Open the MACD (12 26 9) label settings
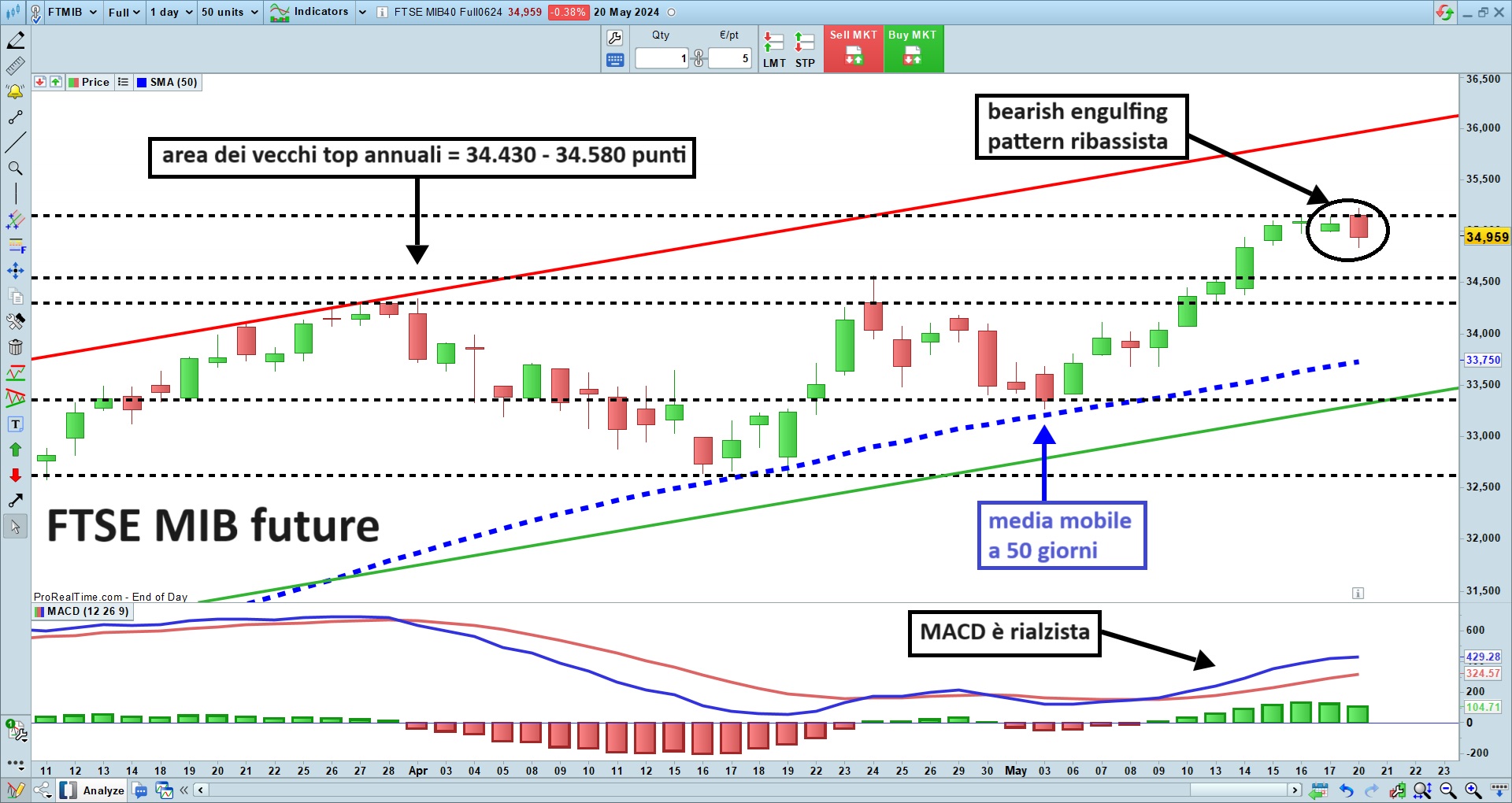The image size is (1512, 803). (87, 612)
